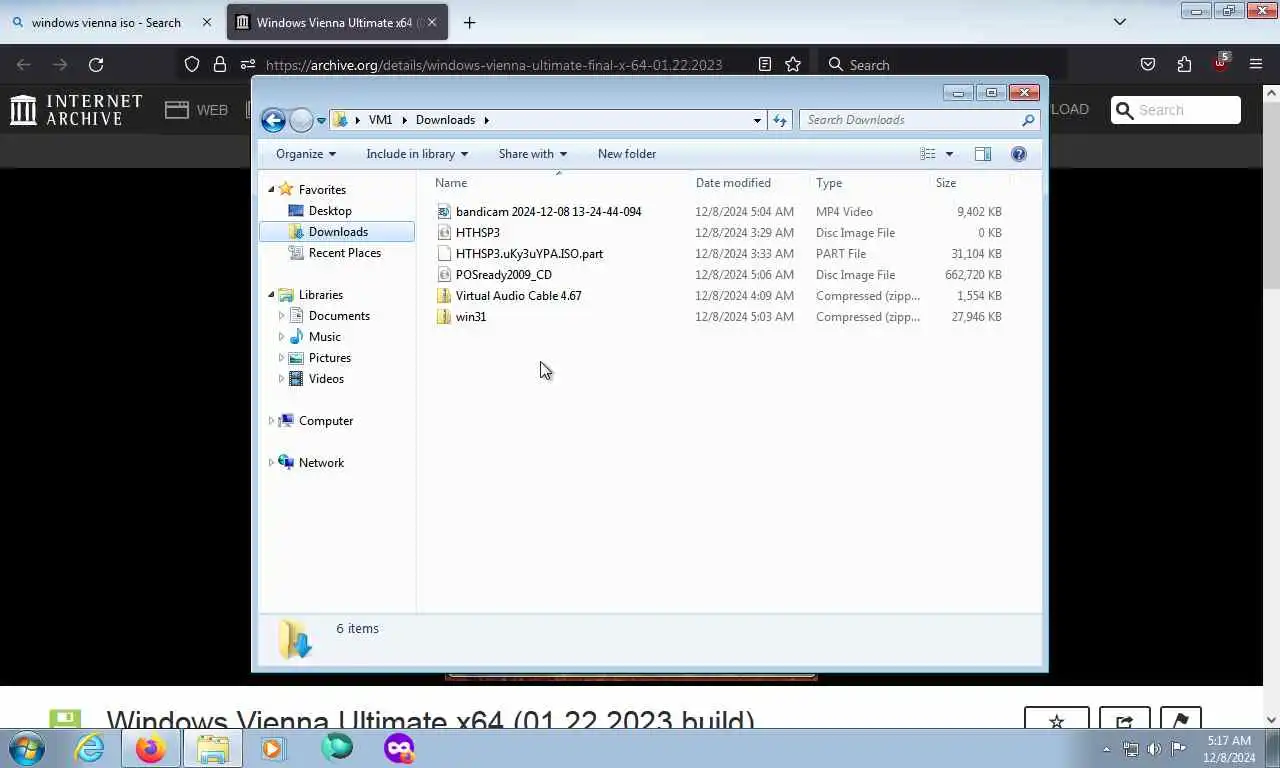Launch Internet Explorer from taskbar
Screen dimensions: 1280x768
[89, 748]
